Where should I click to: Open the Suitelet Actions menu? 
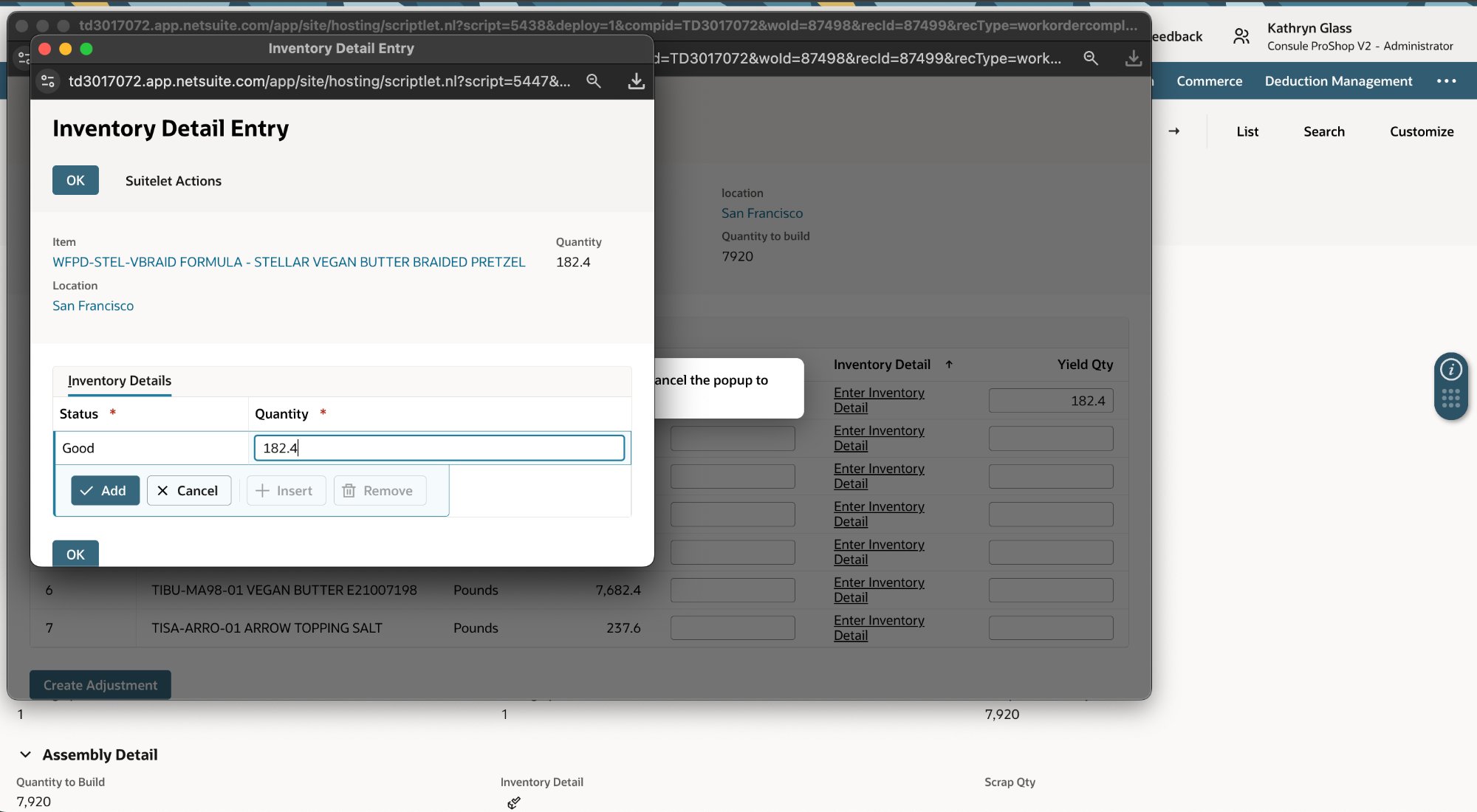click(x=173, y=181)
